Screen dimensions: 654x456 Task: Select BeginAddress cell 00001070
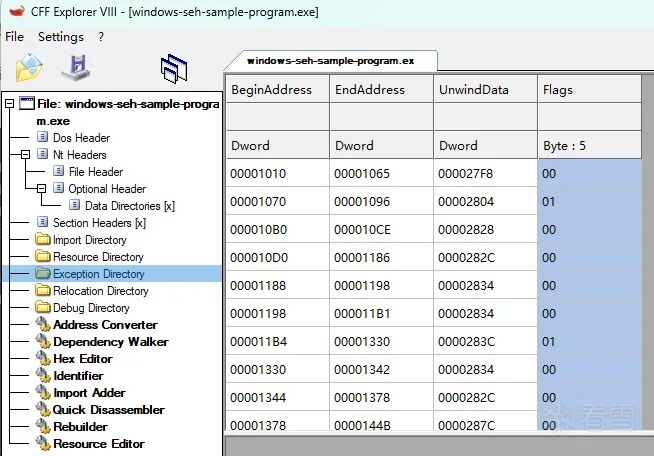pos(278,201)
